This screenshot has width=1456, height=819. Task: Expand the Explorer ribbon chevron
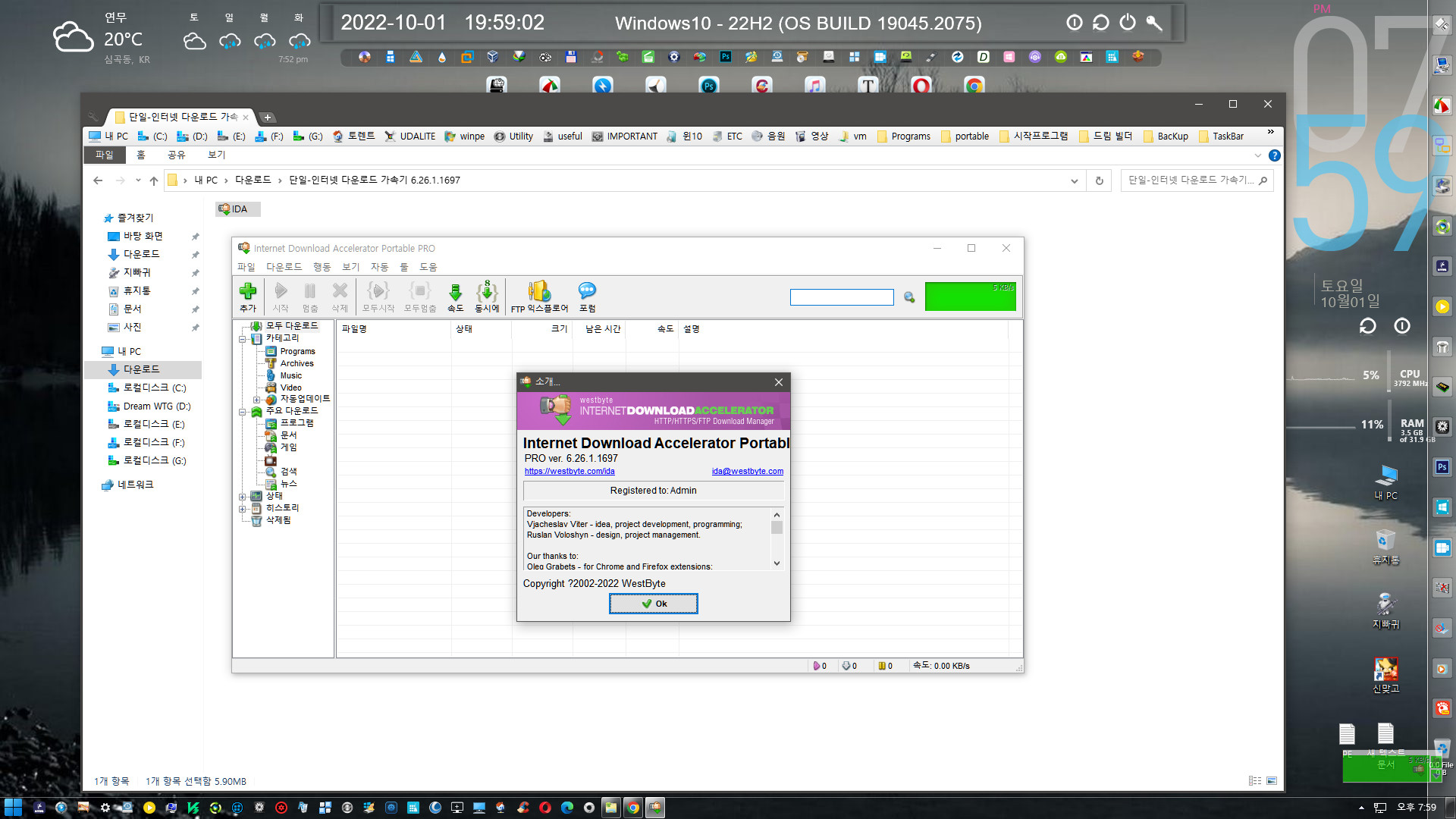(x=1257, y=155)
